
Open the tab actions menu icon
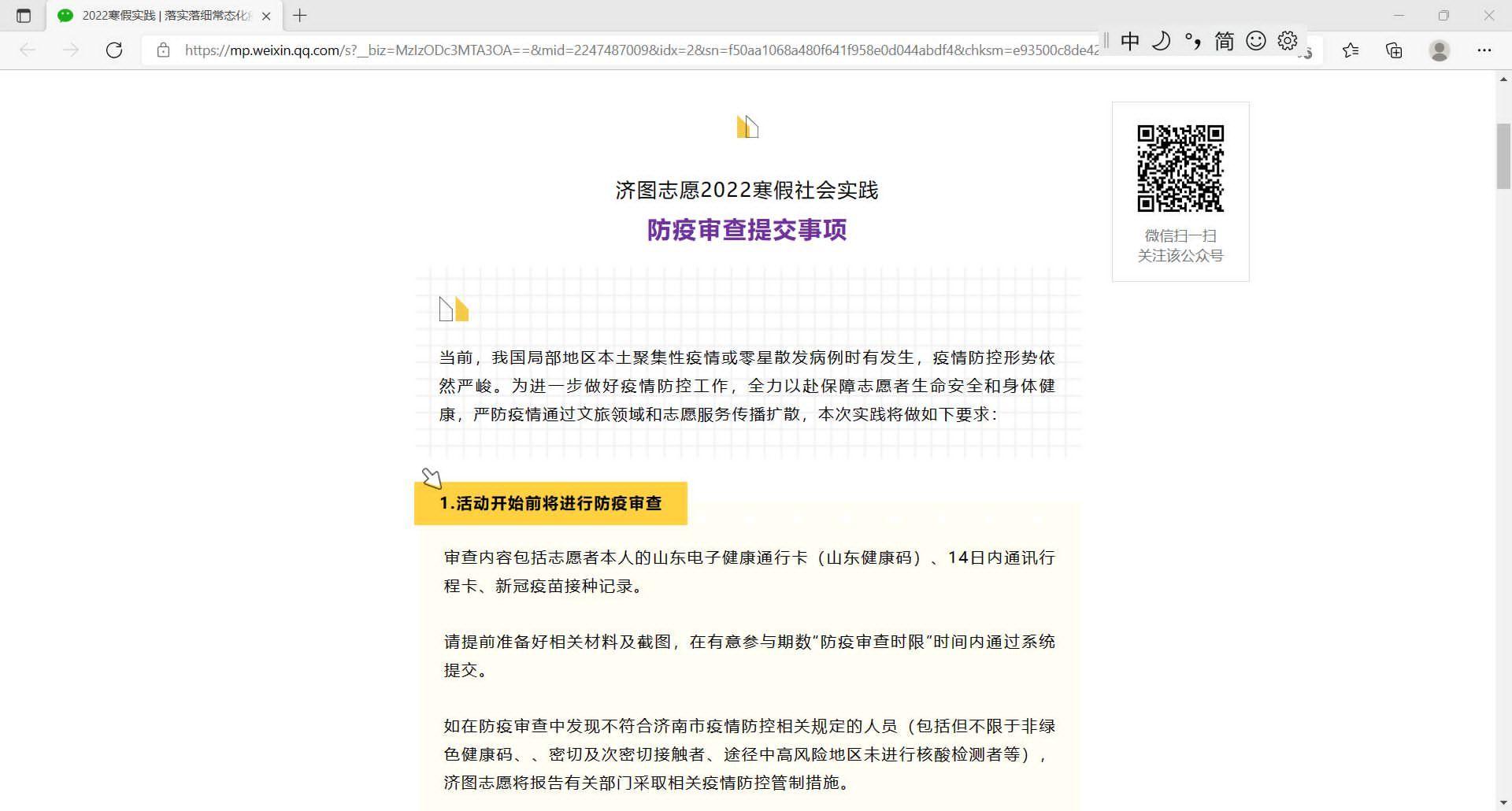point(24,16)
